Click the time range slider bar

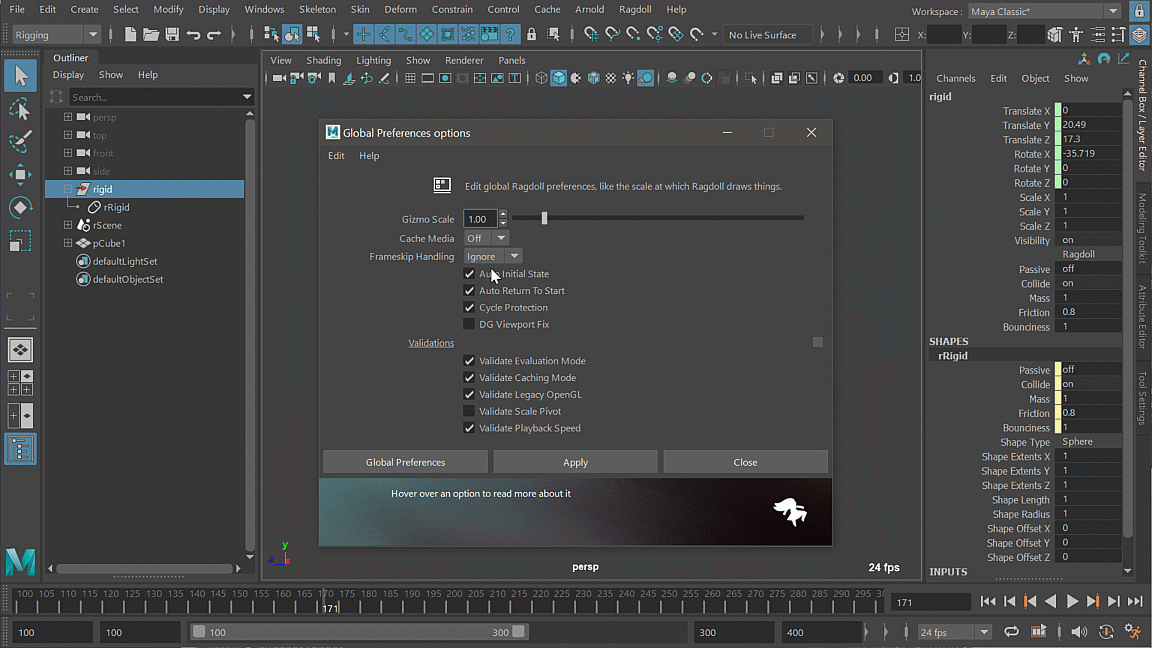tap(359, 632)
